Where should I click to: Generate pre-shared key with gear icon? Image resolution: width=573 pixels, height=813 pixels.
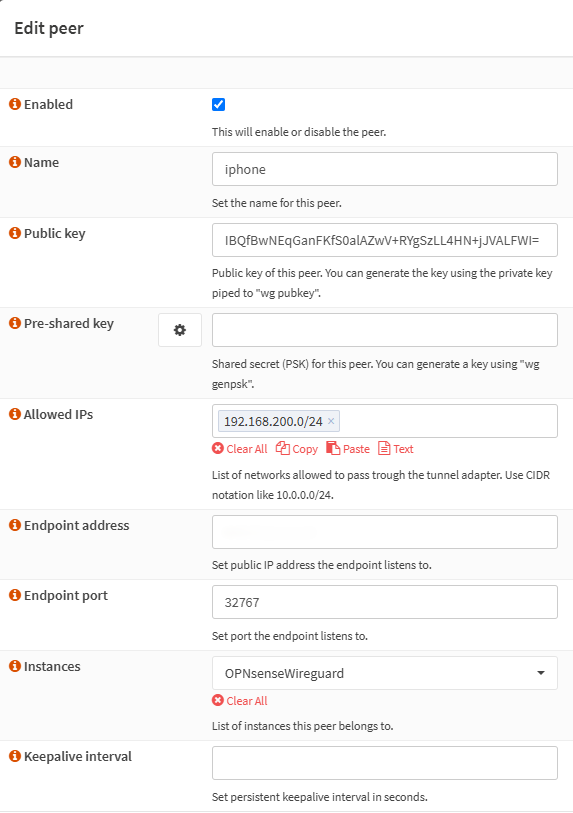(180, 330)
